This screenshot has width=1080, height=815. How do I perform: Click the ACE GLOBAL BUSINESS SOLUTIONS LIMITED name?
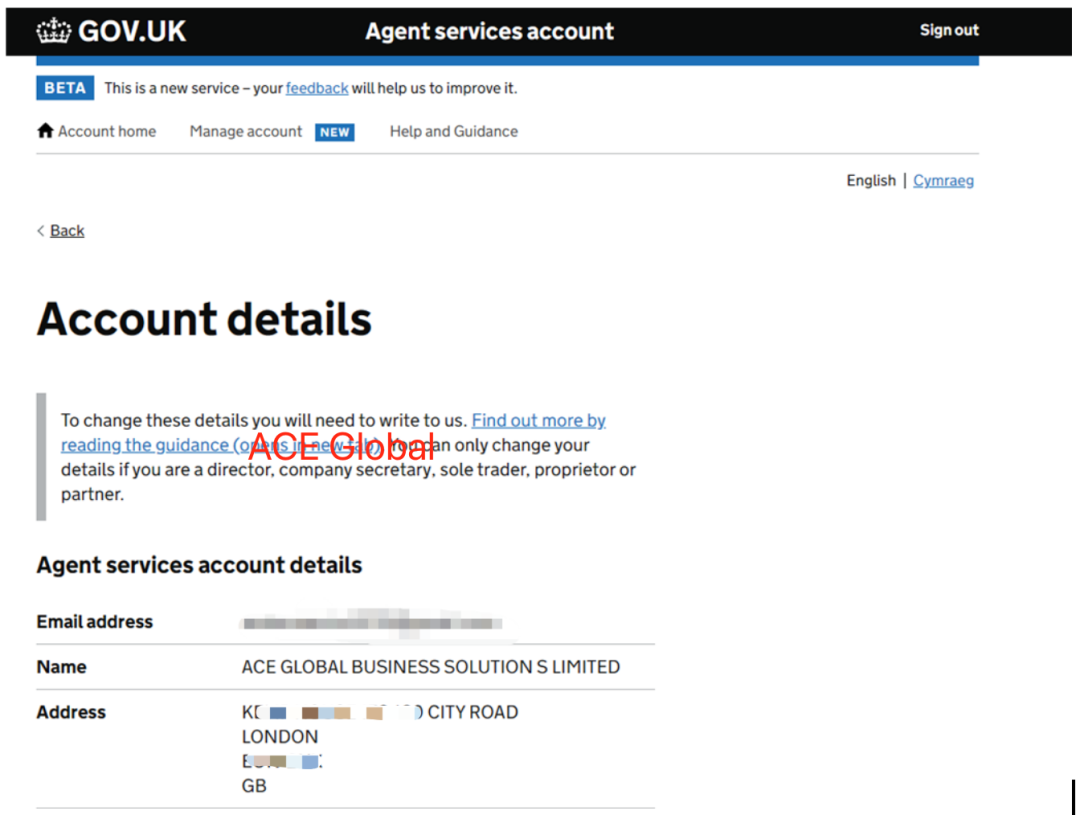[431, 667]
